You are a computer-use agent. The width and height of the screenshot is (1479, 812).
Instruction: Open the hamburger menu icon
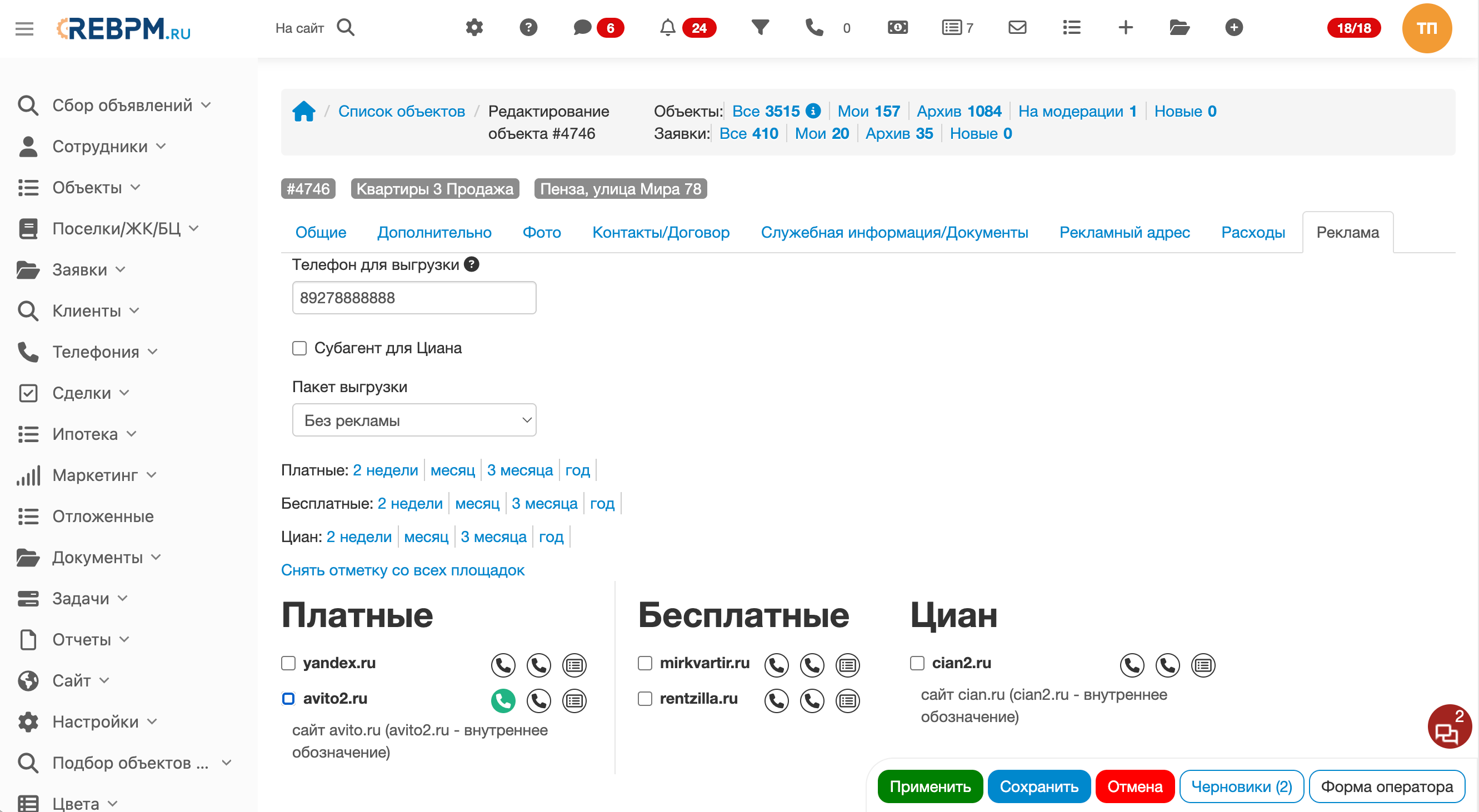pos(24,28)
